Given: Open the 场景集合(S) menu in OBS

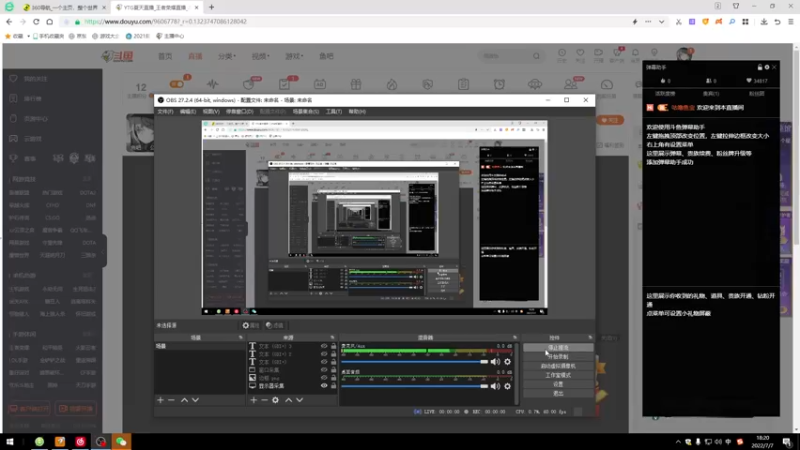Looking at the screenshot, I should (306, 112).
